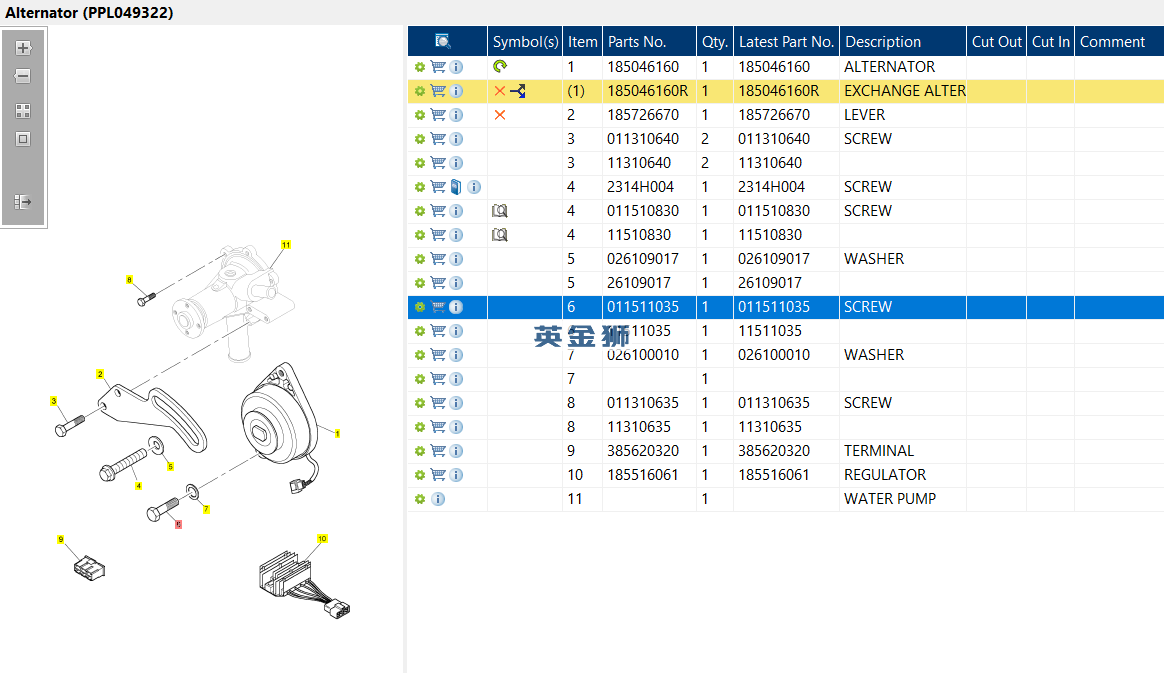
Task: Select callout 10 on the regulator diagram
Action: (x=322, y=539)
